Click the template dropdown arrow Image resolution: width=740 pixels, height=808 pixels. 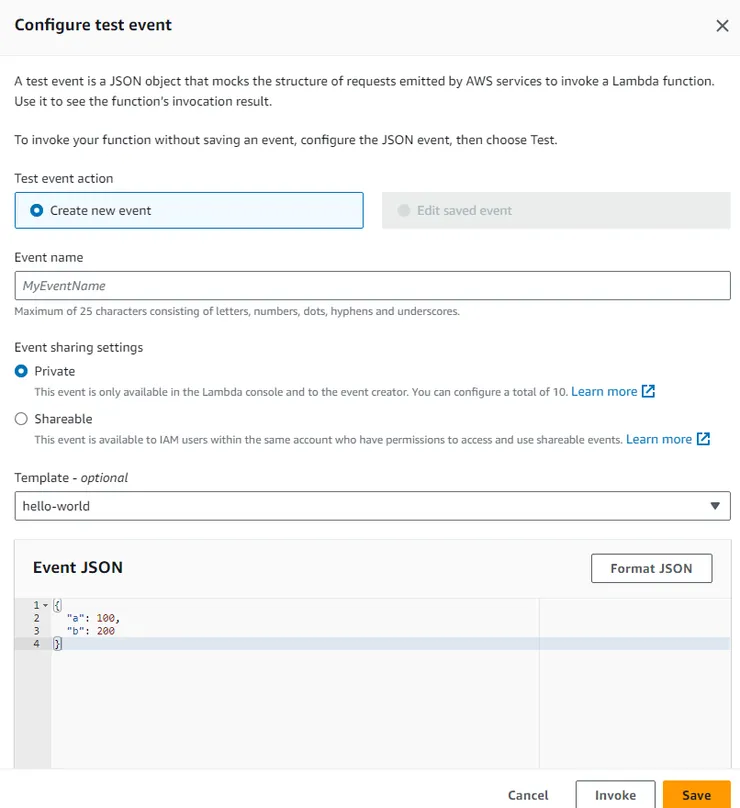714,506
